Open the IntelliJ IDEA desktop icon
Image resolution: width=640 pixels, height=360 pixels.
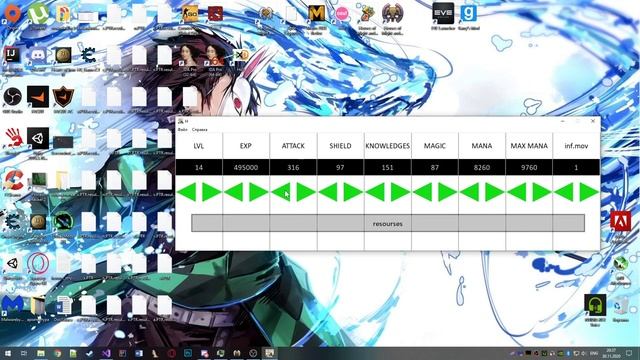(12, 59)
